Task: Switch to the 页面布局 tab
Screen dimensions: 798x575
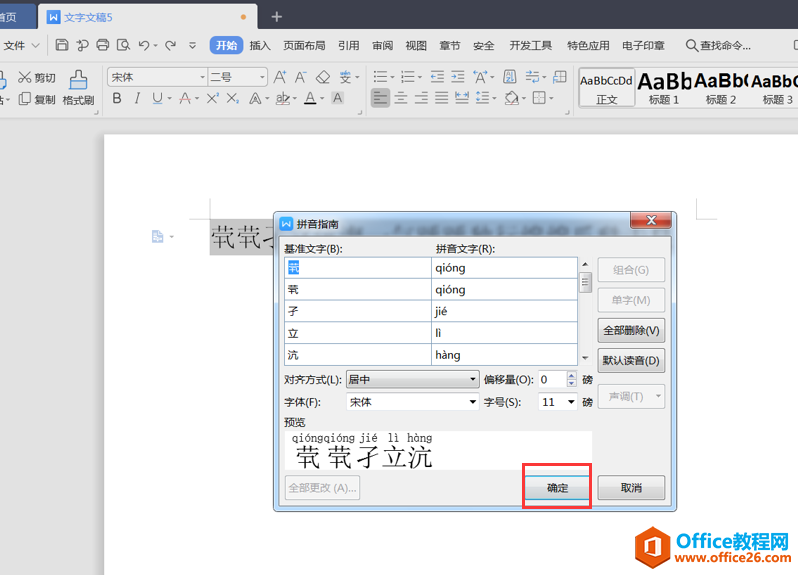Action: point(304,46)
